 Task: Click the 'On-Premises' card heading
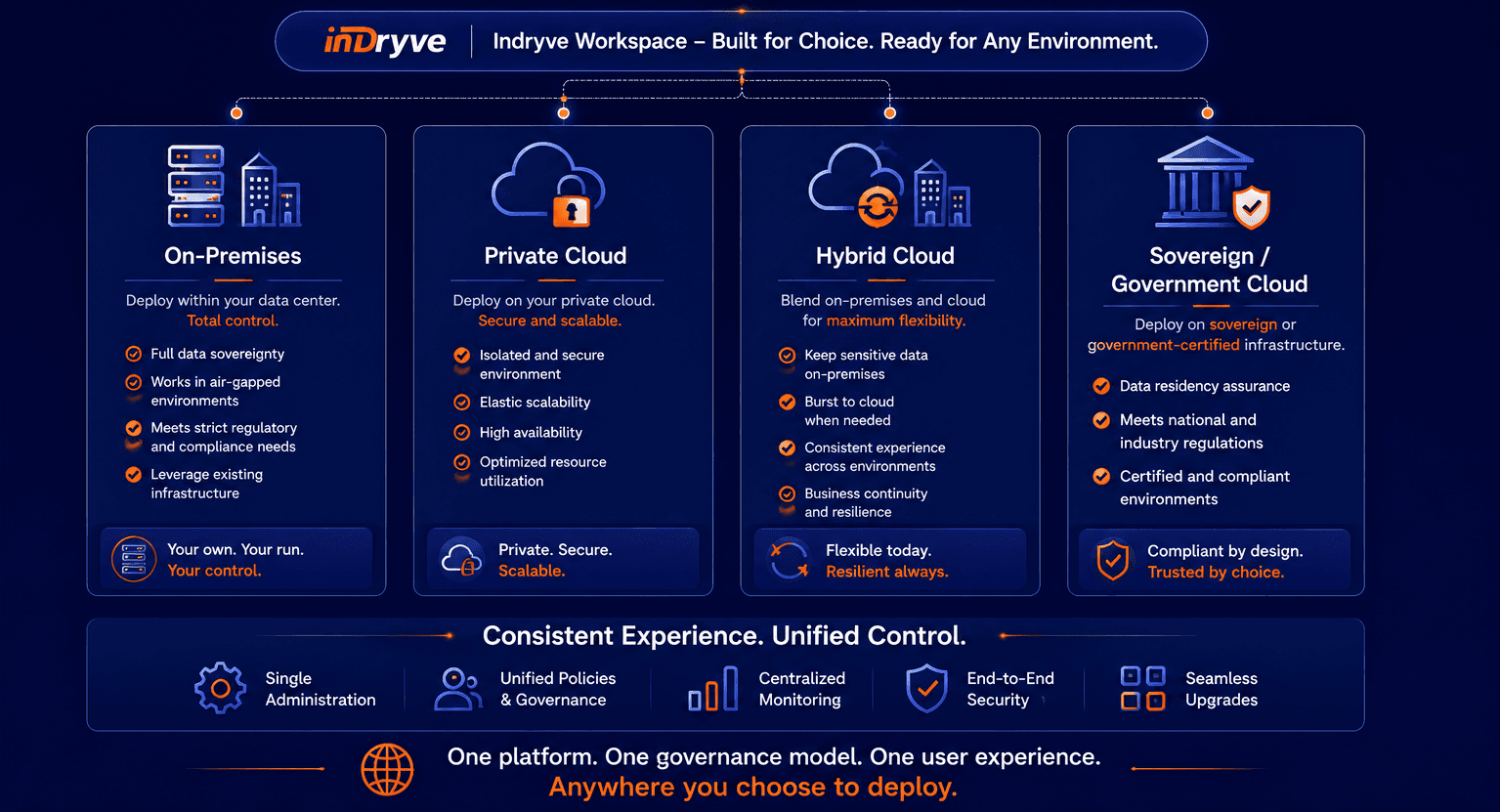tap(233, 256)
